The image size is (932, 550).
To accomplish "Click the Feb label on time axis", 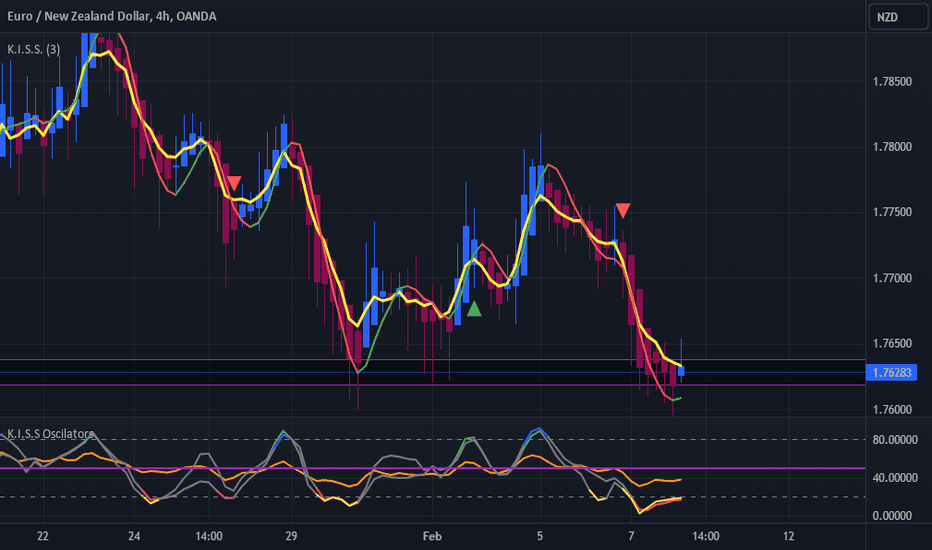I will pos(432,536).
